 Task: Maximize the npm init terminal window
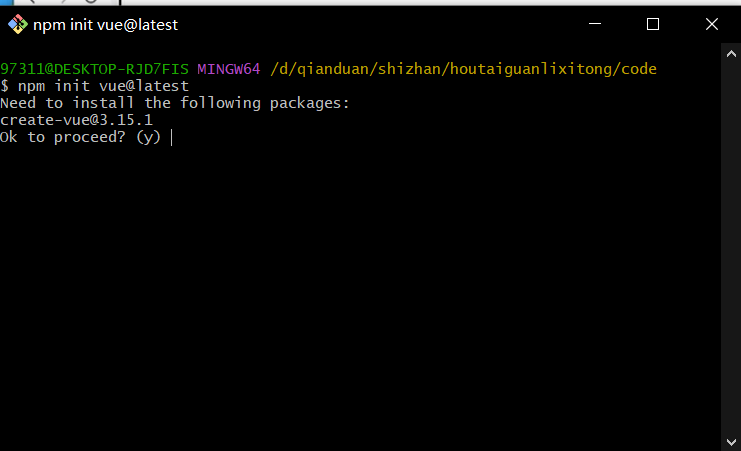coord(653,24)
